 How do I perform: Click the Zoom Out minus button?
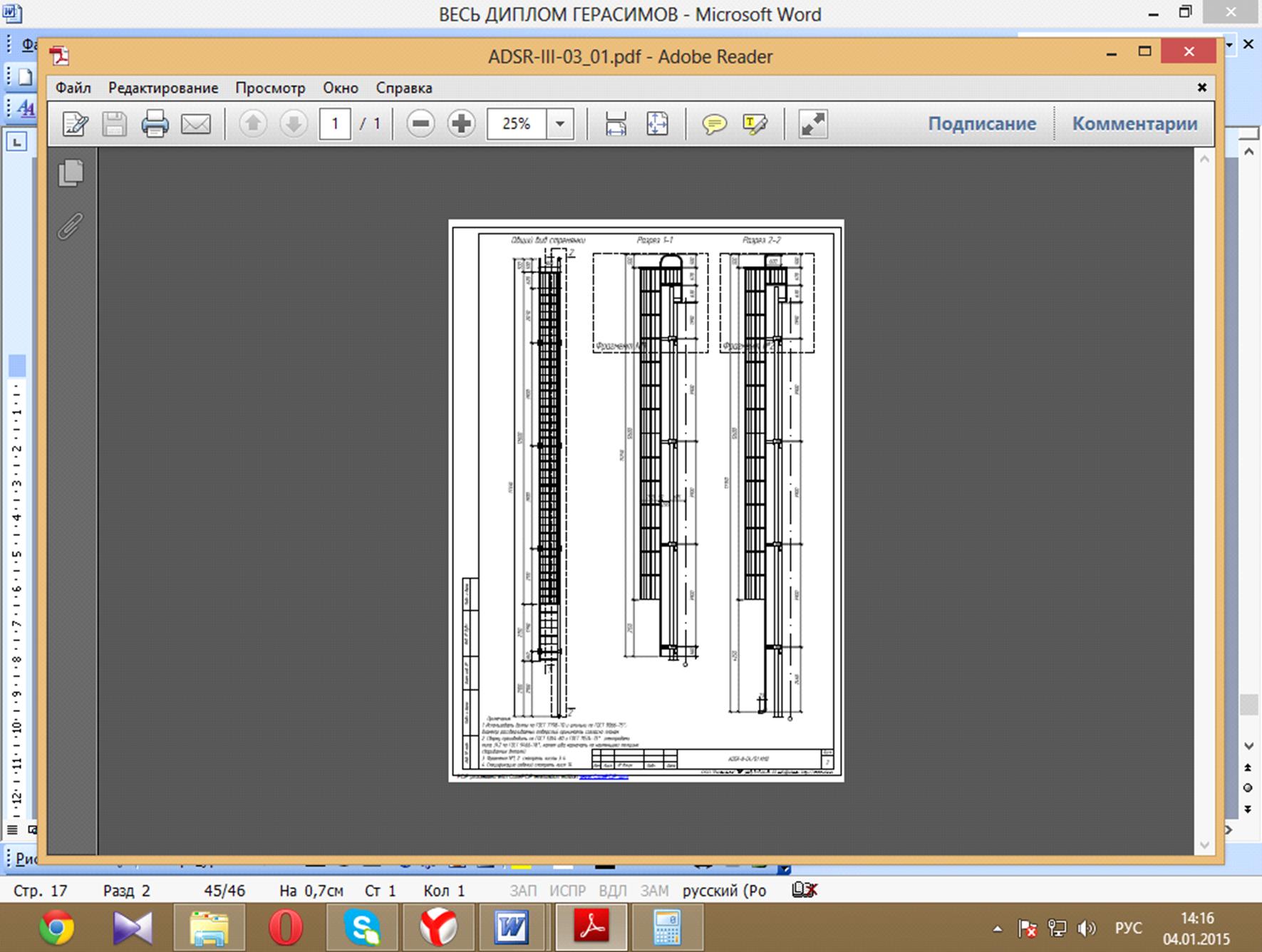point(420,124)
